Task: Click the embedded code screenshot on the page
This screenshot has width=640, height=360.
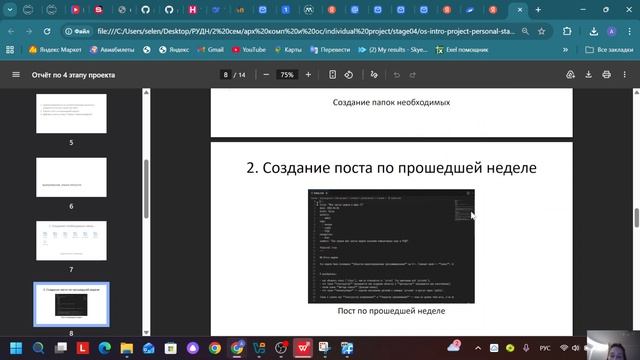Action: (391, 246)
